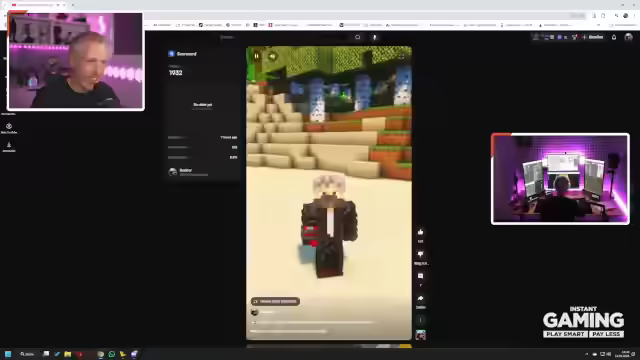The width and height of the screenshot is (640, 360).
Task: Click the description panel header icon
Action: coord(171,53)
